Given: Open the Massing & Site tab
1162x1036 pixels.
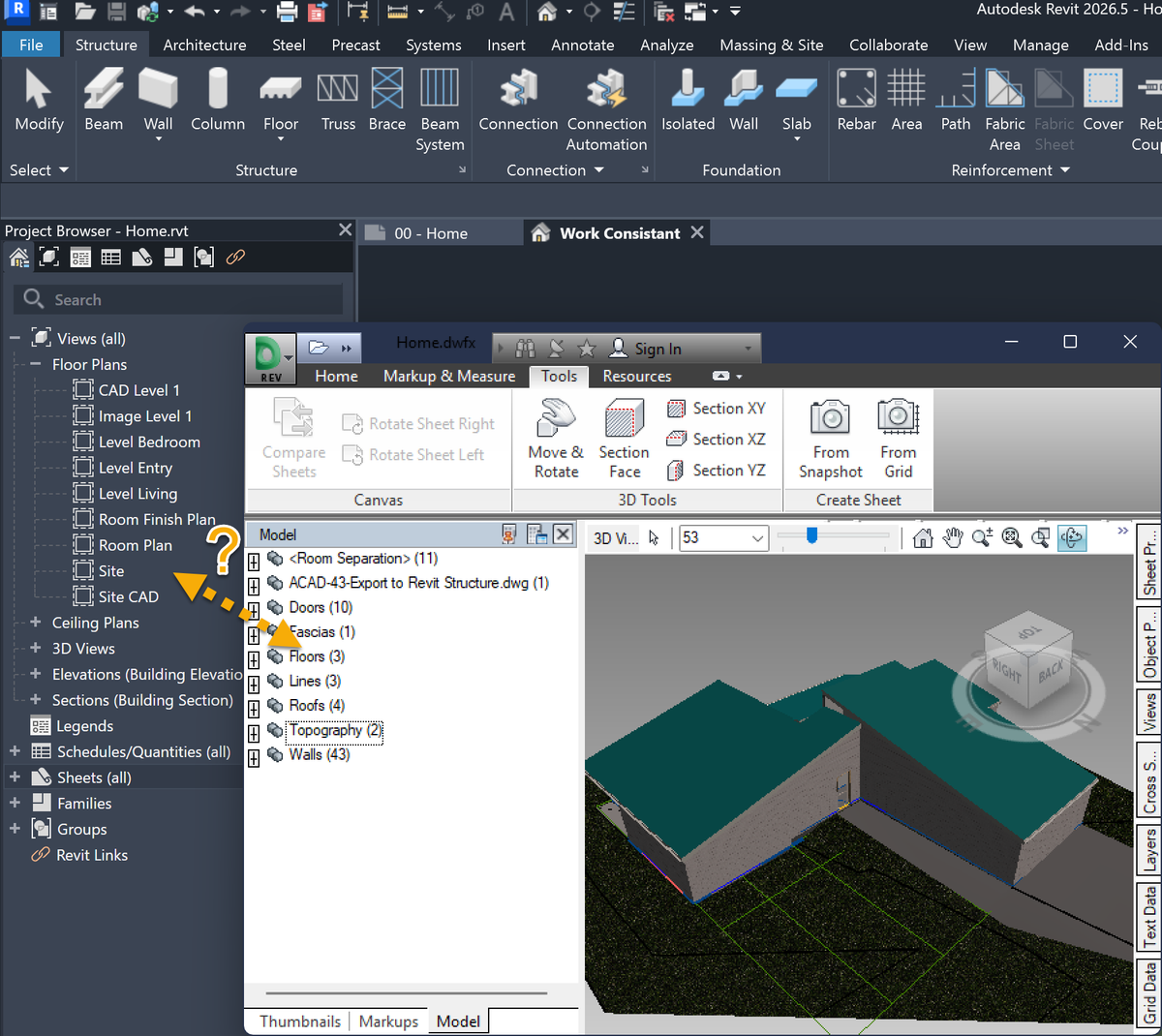Looking at the screenshot, I should tap(772, 45).
